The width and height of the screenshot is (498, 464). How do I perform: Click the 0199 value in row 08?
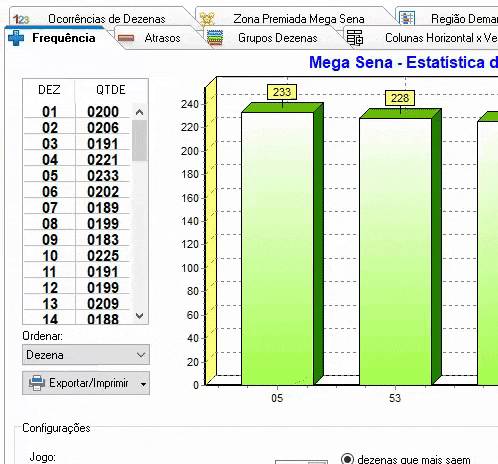point(103,224)
